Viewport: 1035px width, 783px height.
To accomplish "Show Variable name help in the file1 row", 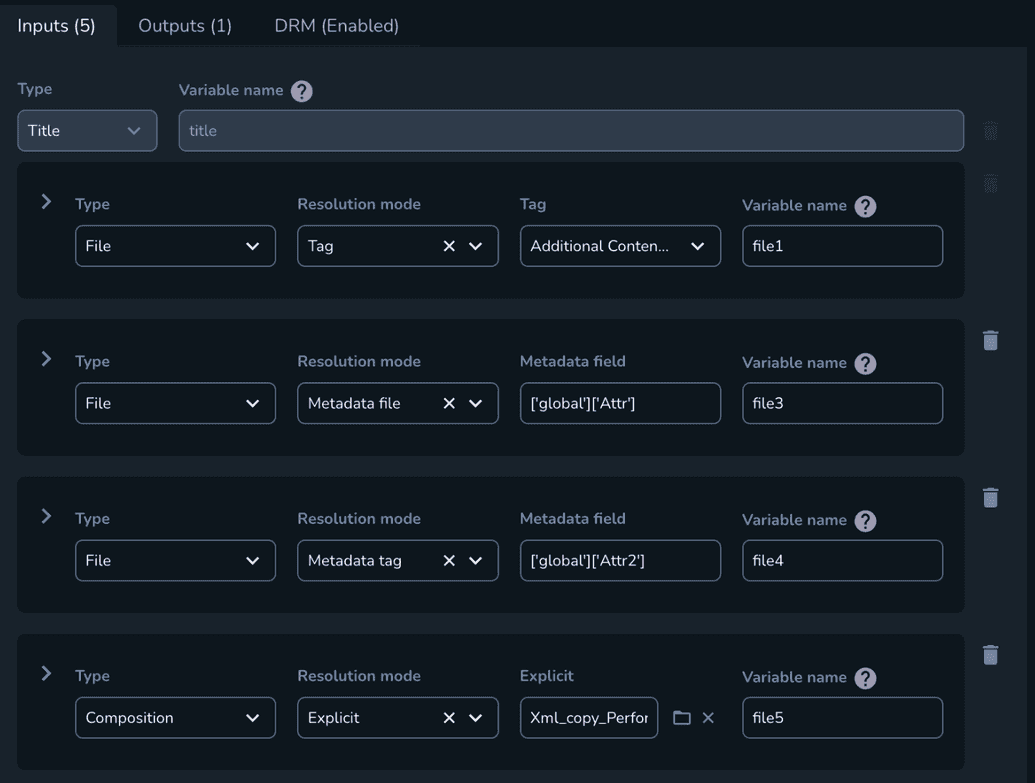I will [x=865, y=207].
